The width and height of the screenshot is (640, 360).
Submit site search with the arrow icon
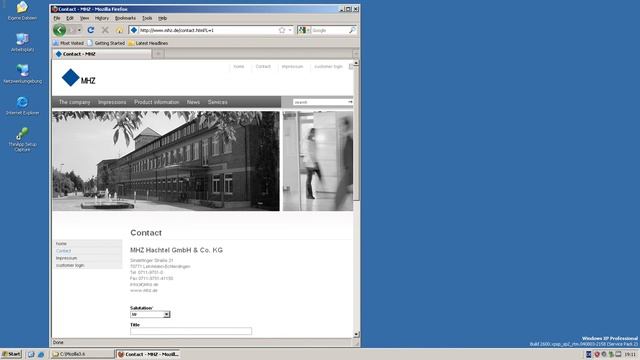[350, 102]
